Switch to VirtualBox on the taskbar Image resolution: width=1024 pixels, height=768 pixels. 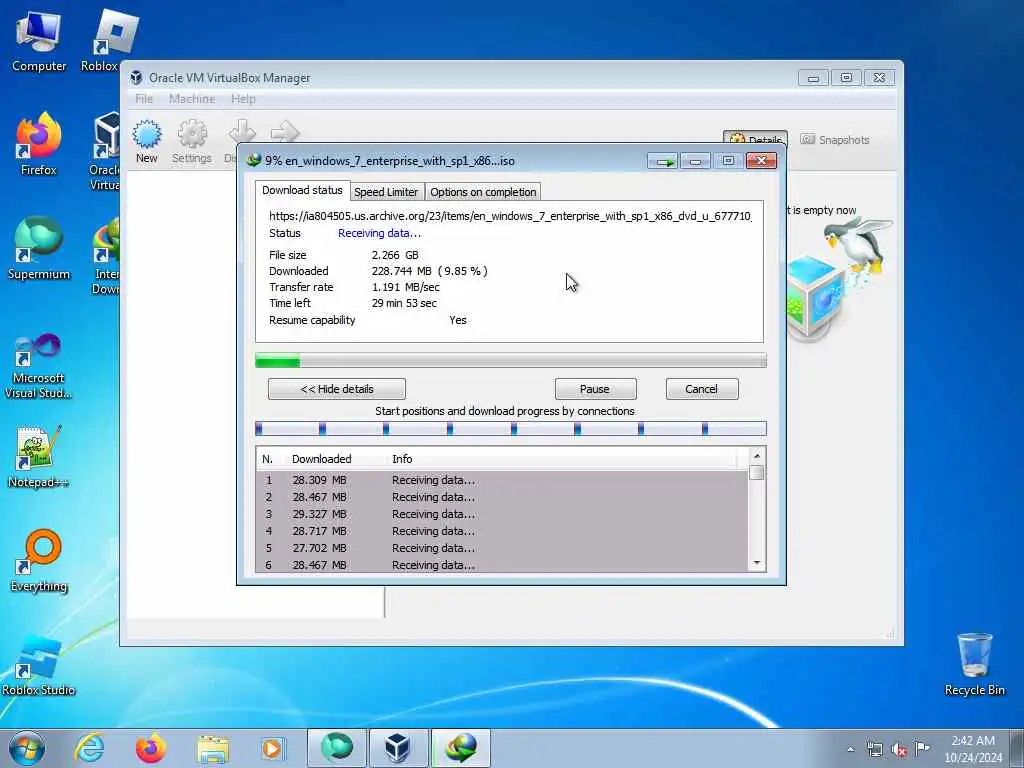point(398,748)
